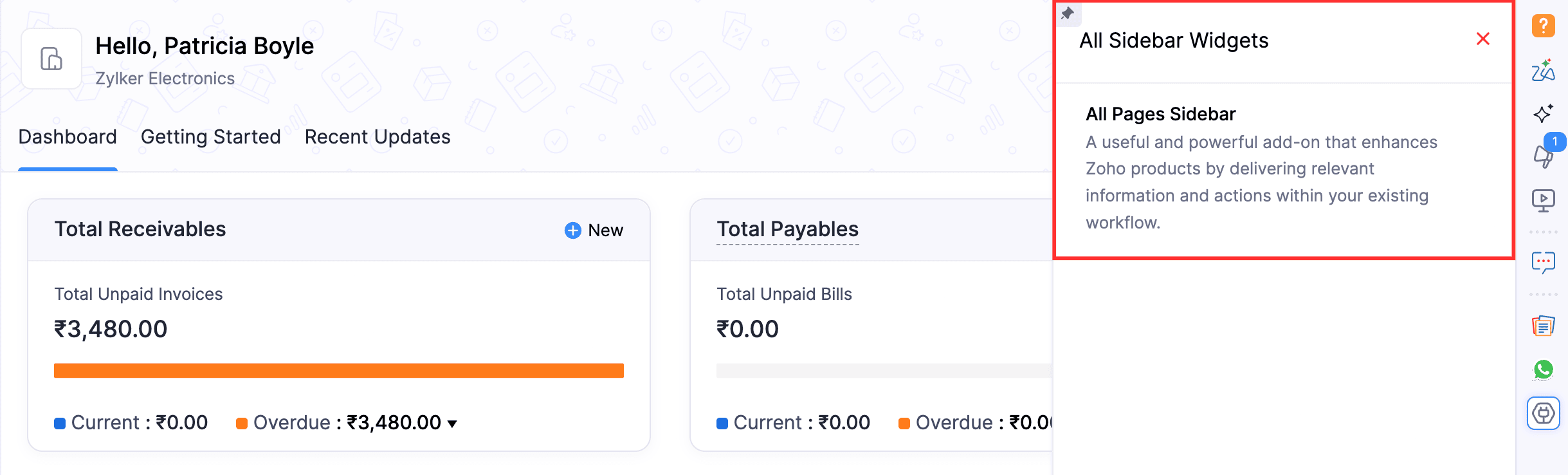This screenshot has width=1568, height=475.
Task: Open the orange documents stack icon
Action: tap(1543, 326)
